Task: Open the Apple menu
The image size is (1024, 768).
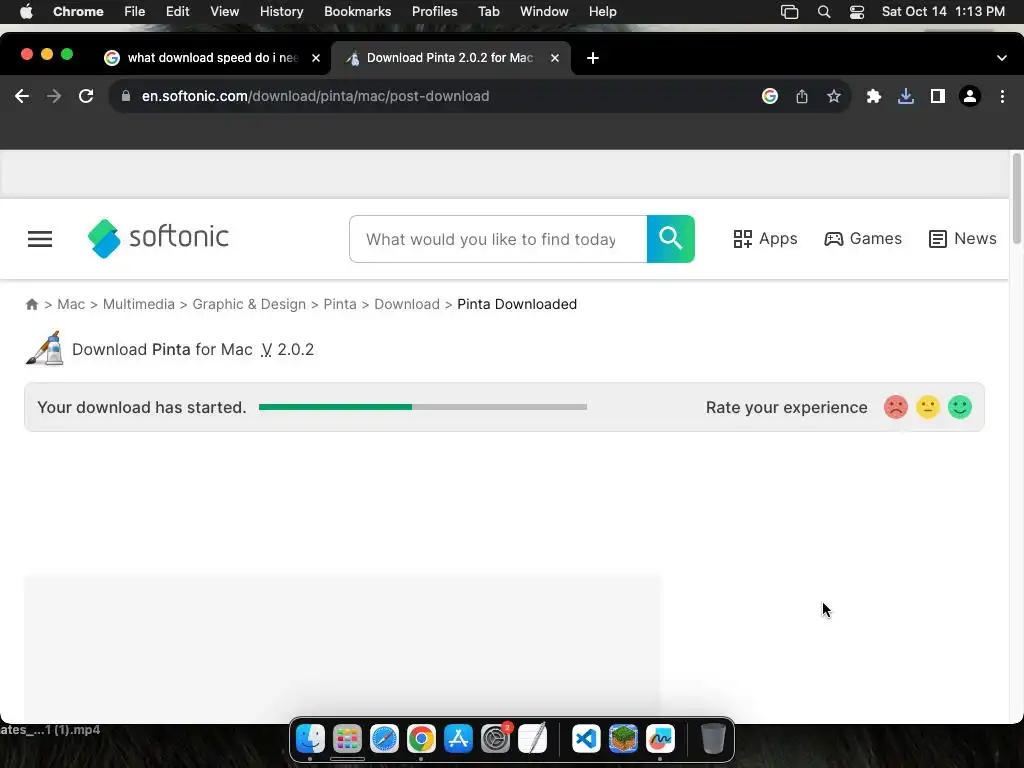Action: click(x=26, y=11)
